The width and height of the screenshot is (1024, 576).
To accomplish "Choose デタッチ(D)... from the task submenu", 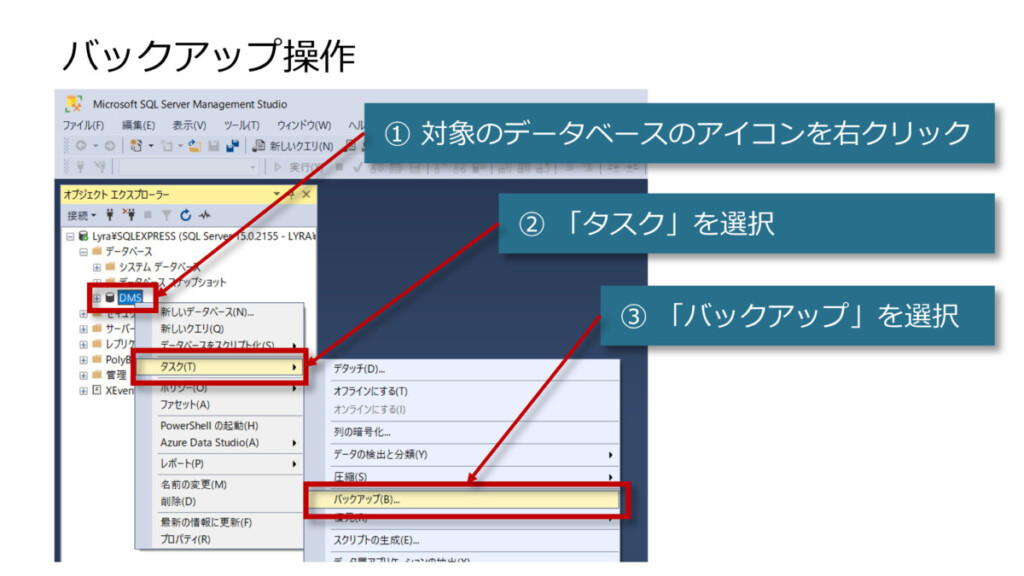I will coord(359,369).
